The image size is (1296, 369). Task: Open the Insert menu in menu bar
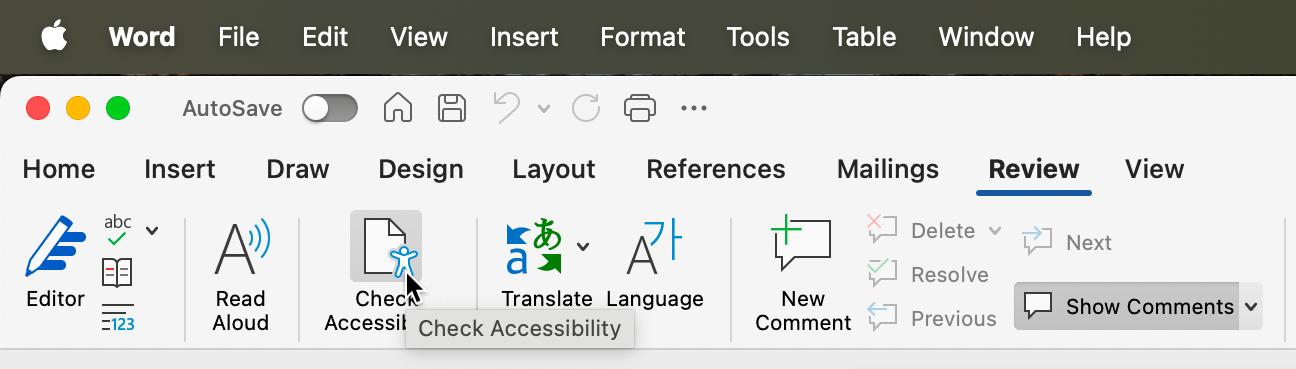tap(524, 37)
